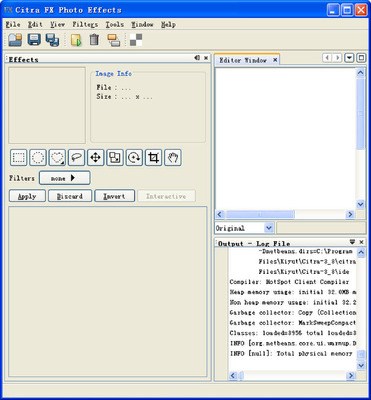Click the editor scroll up arrow
The image size is (371, 400).
coord(360,73)
